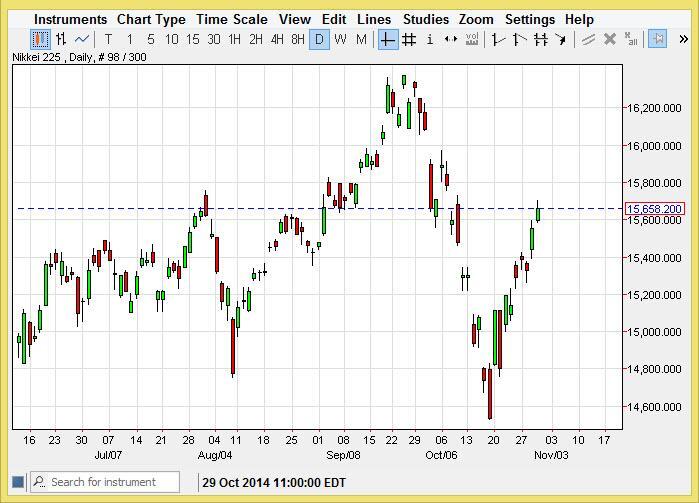Viewport: 699px width, 503px height.
Task: Open the Instruments menu
Action: pyautogui.click(x=70, y=19)
